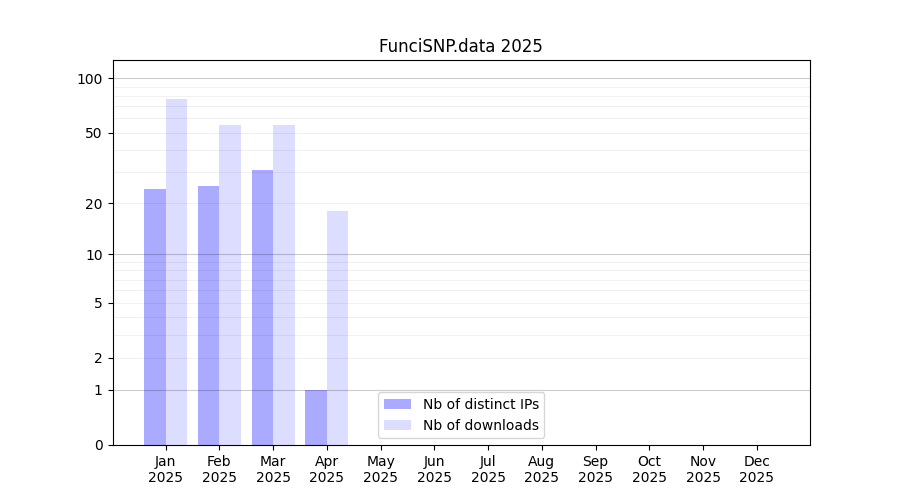Select the Apr 2025 distinct IPs bar
The height and width of the screenshot is (500, 900).
[x=316, y=417]
